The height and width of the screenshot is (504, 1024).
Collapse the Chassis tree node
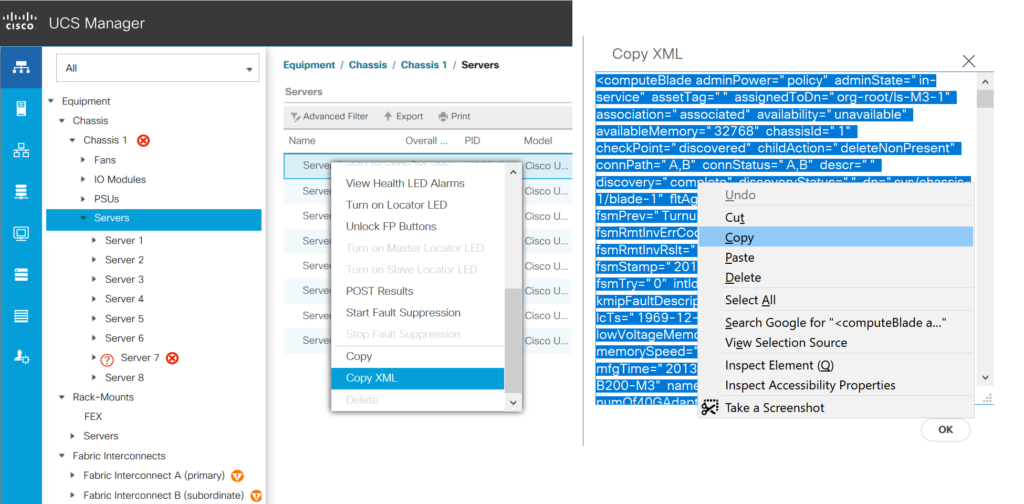(x=62, y=121)
